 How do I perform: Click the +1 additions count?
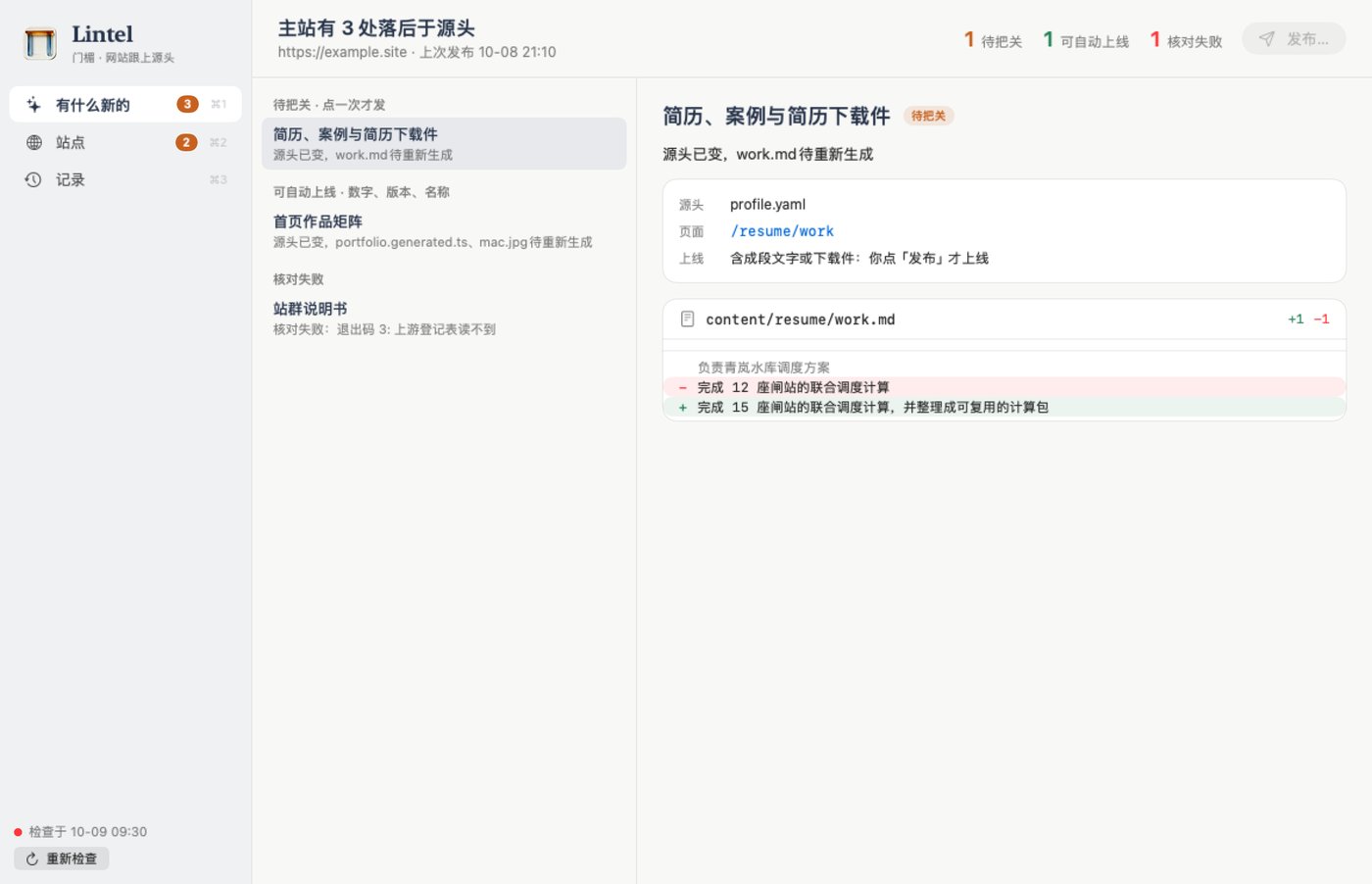1296,319
